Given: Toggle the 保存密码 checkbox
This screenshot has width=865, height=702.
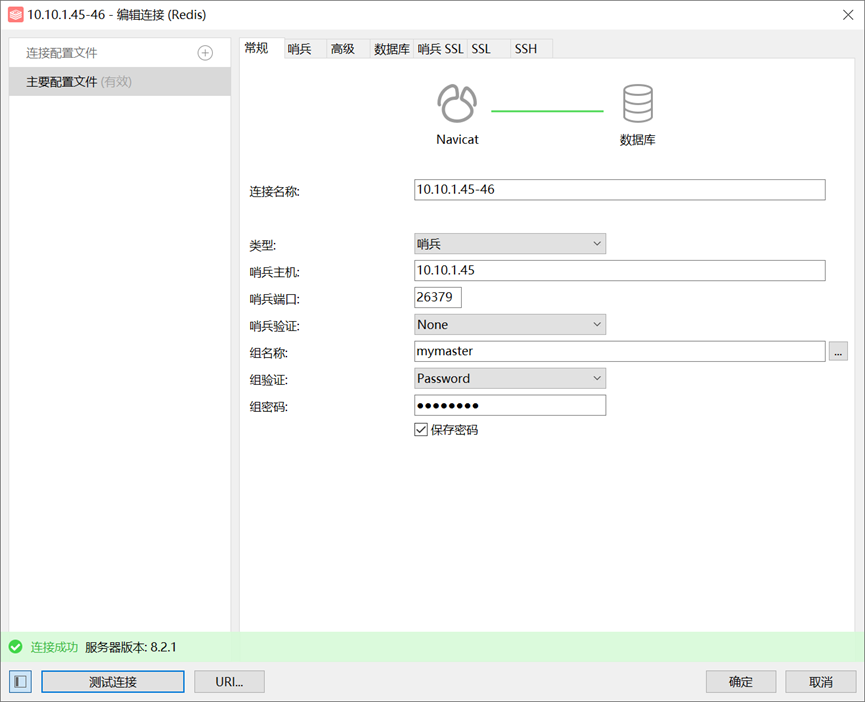Looking at the screenshot, I should (421, 430).
